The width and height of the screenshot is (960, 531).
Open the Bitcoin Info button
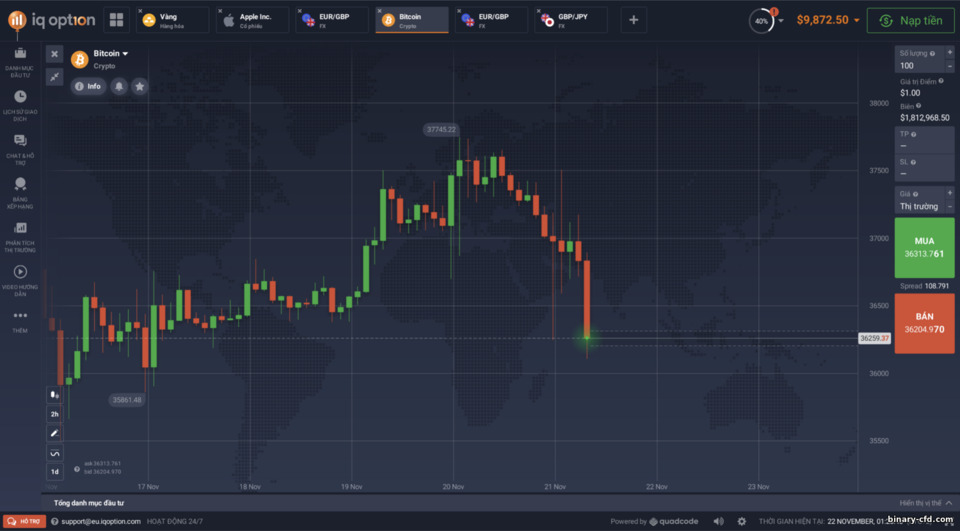pos(88,86)
